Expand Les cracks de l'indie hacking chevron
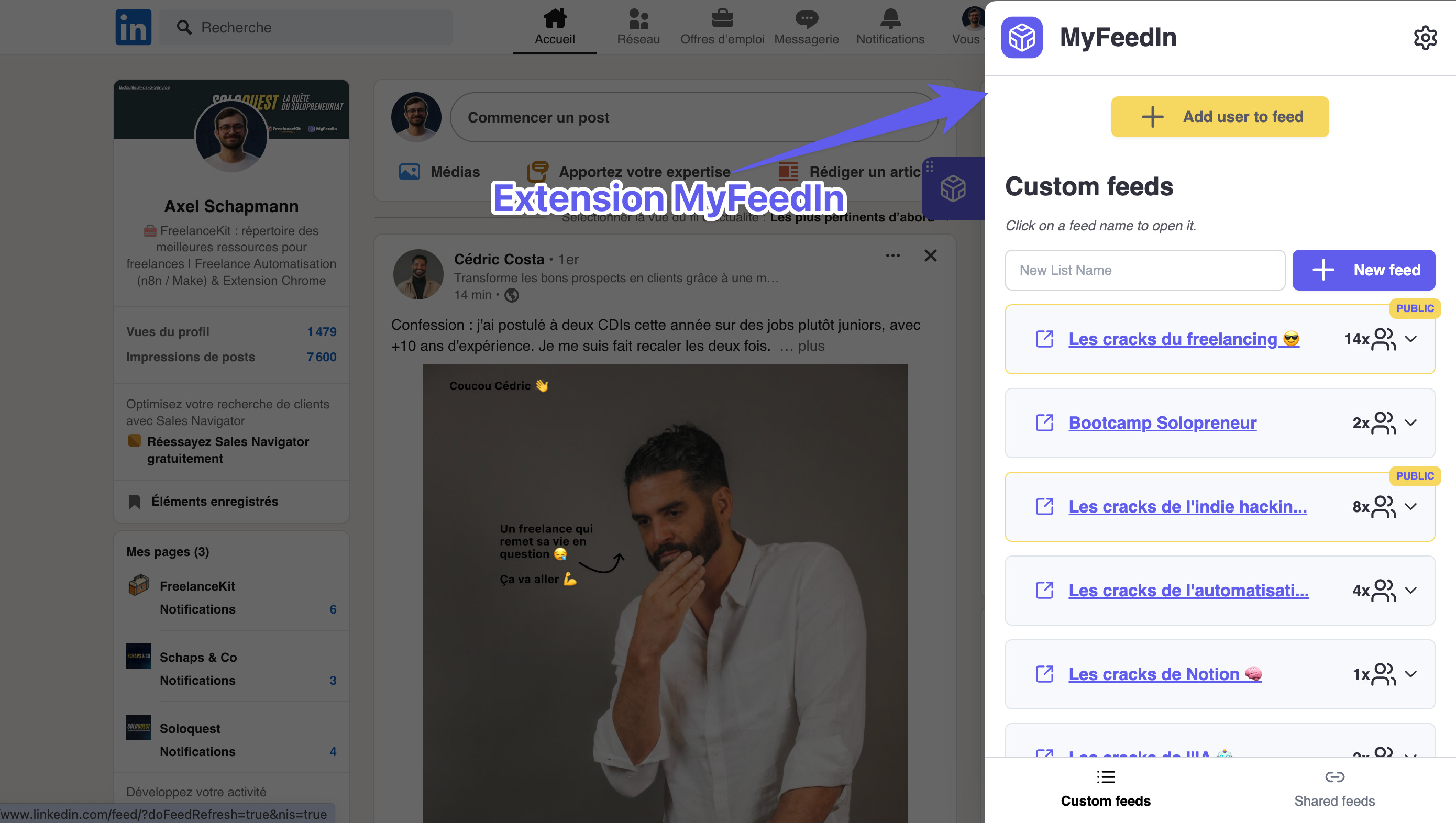This screenshot has width=1456, height=823. [1411, 506]
